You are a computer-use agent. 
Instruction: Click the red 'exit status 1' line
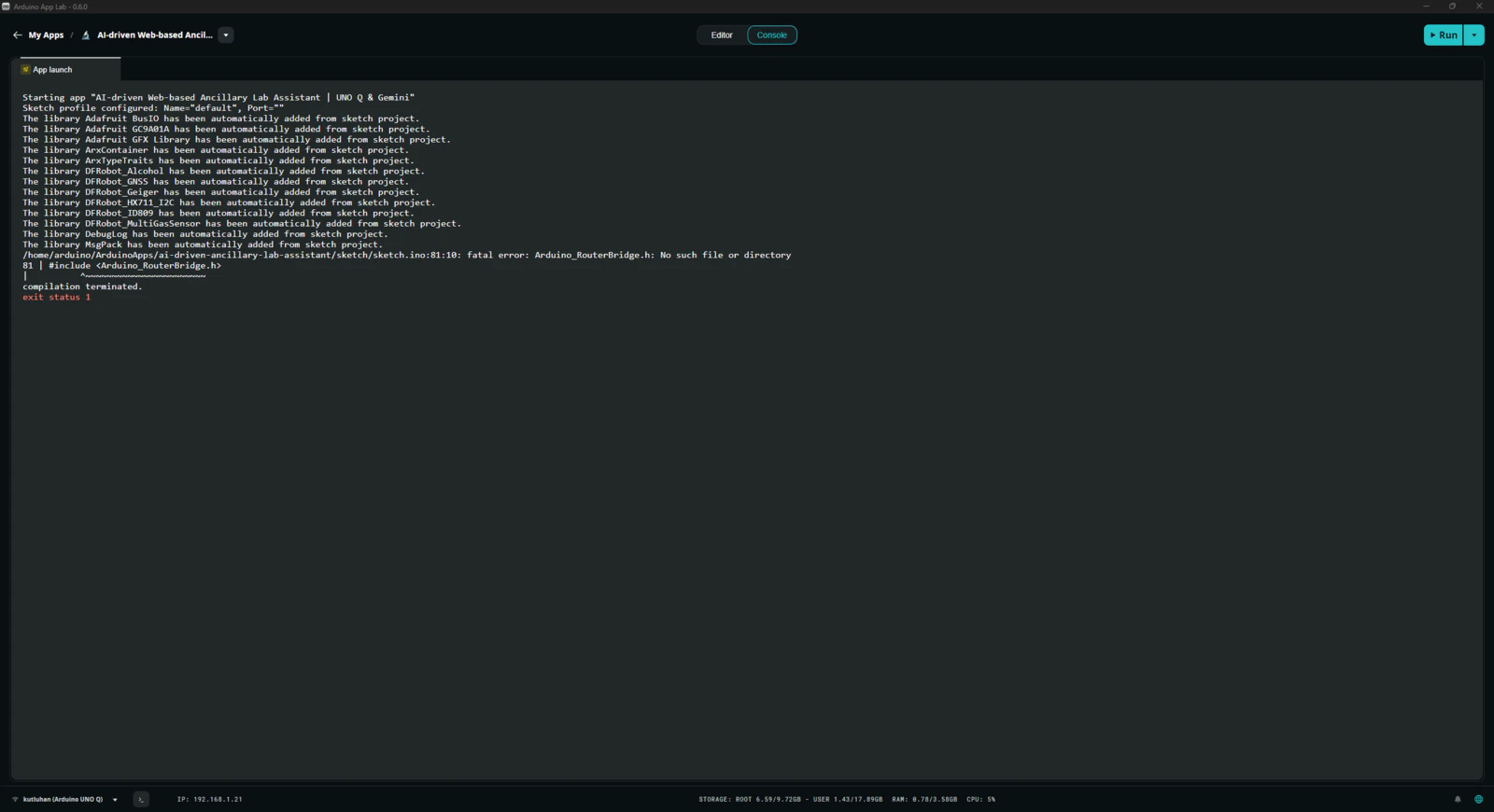pyautogui.click(x=57, y=298)
